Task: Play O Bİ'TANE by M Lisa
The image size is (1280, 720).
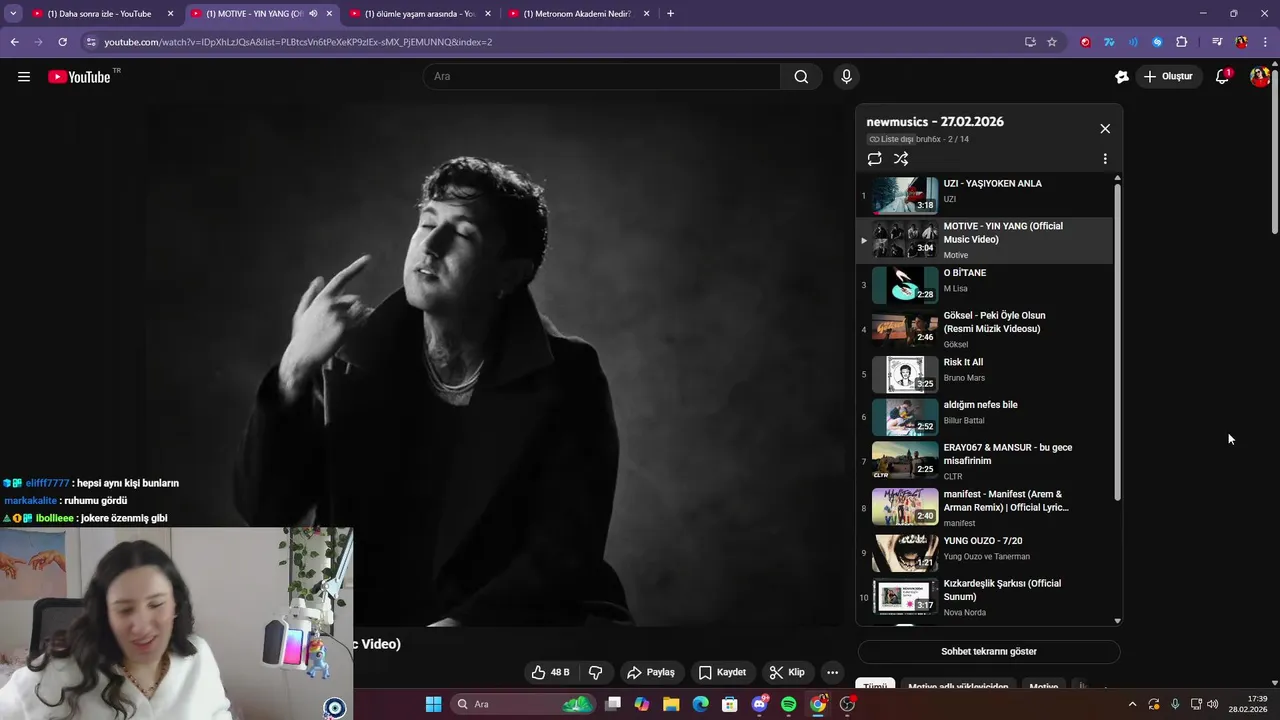Action: click(x=984, y=284)
